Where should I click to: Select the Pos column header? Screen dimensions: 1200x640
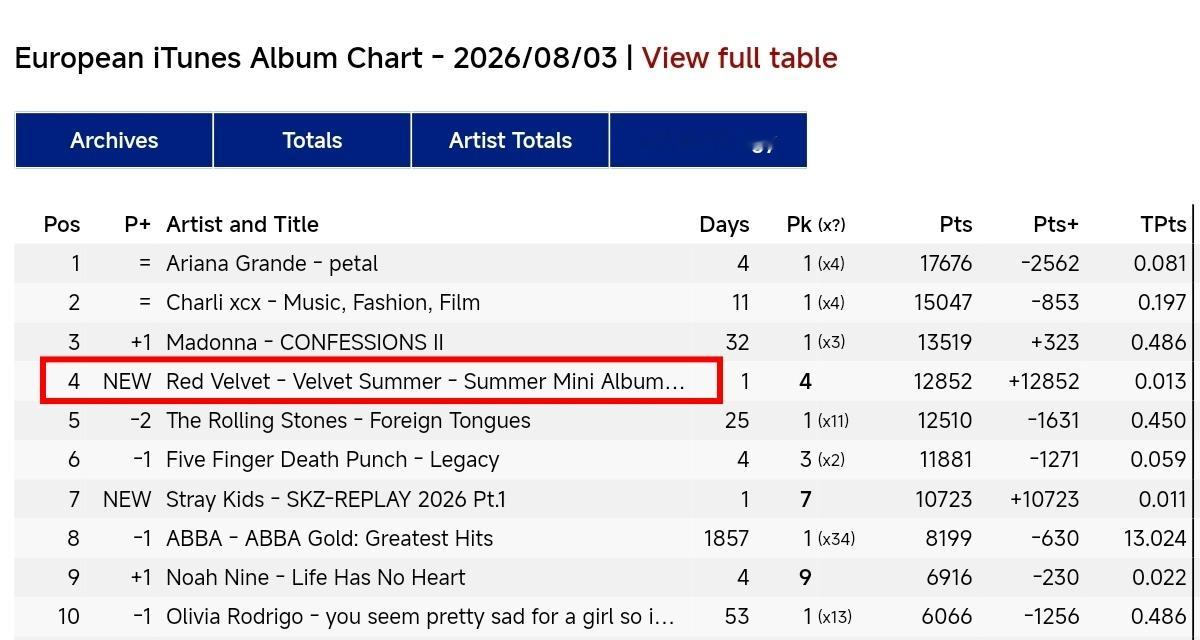tap(62, 224)
